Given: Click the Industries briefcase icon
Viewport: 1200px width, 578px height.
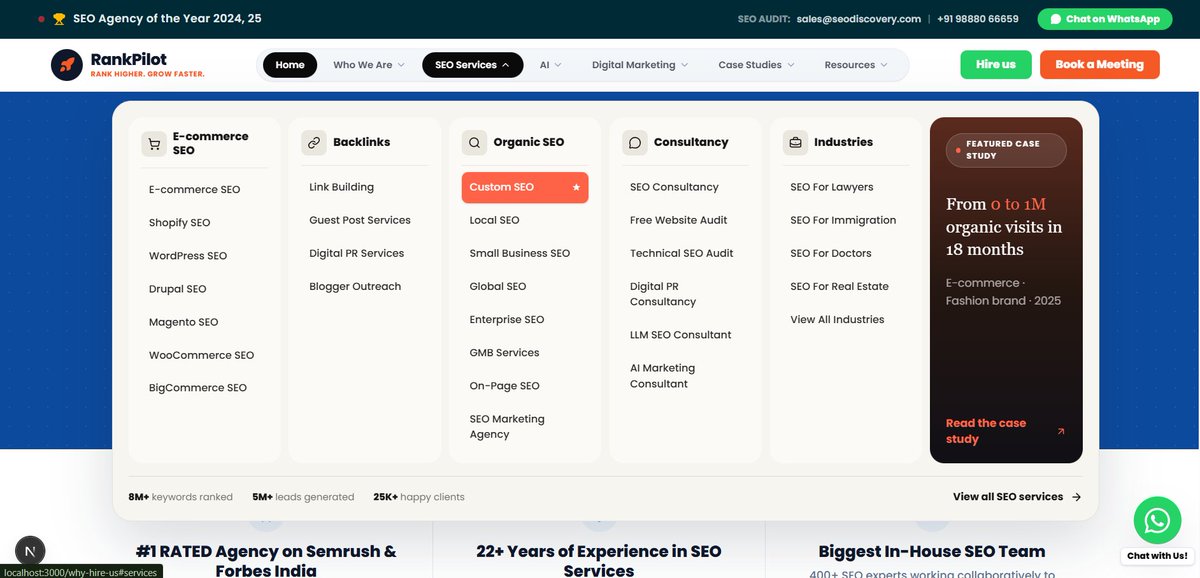Looking at the screenshot, I should (x=795, y=143).
